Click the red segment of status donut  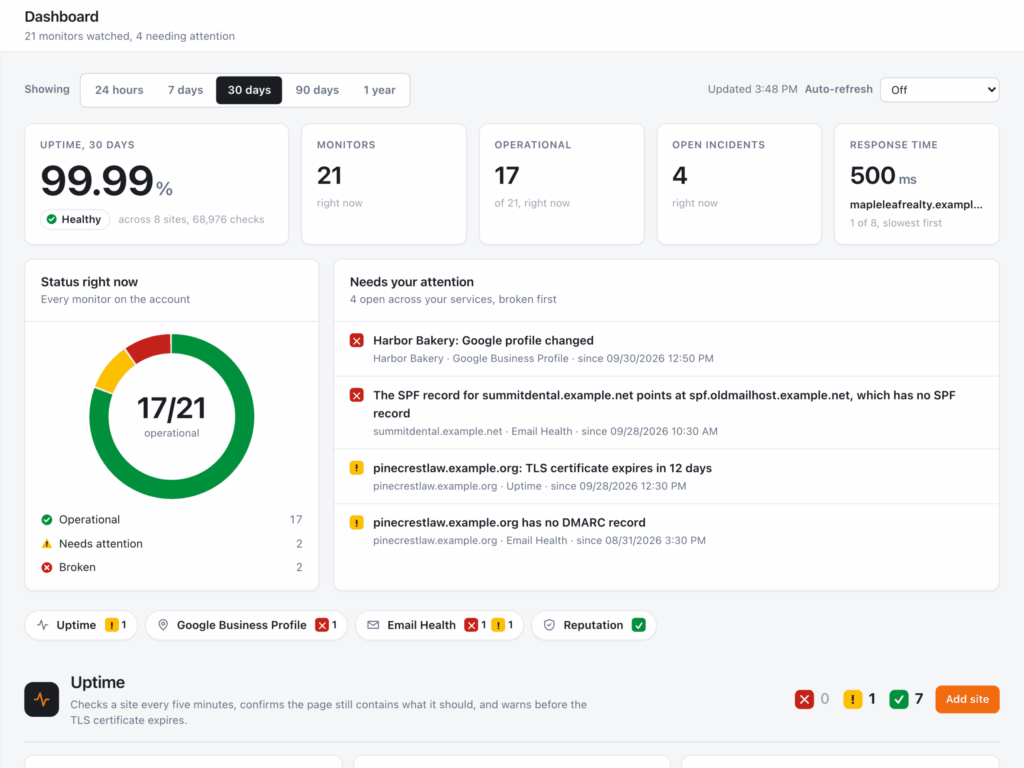[149, 347]
